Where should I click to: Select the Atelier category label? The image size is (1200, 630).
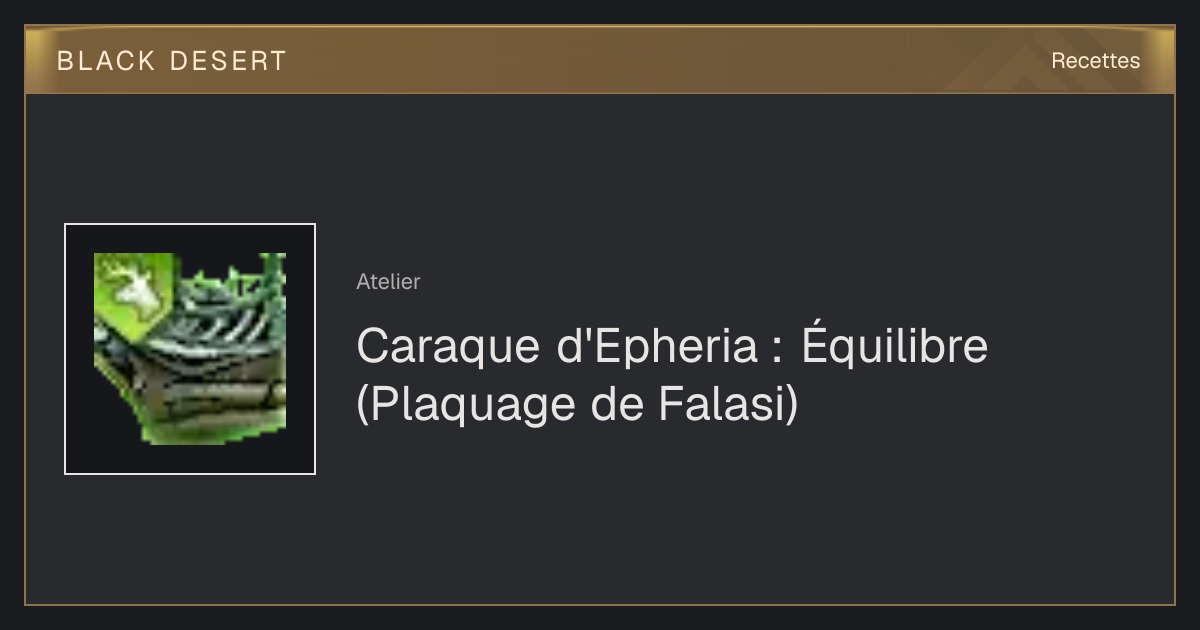388,282
